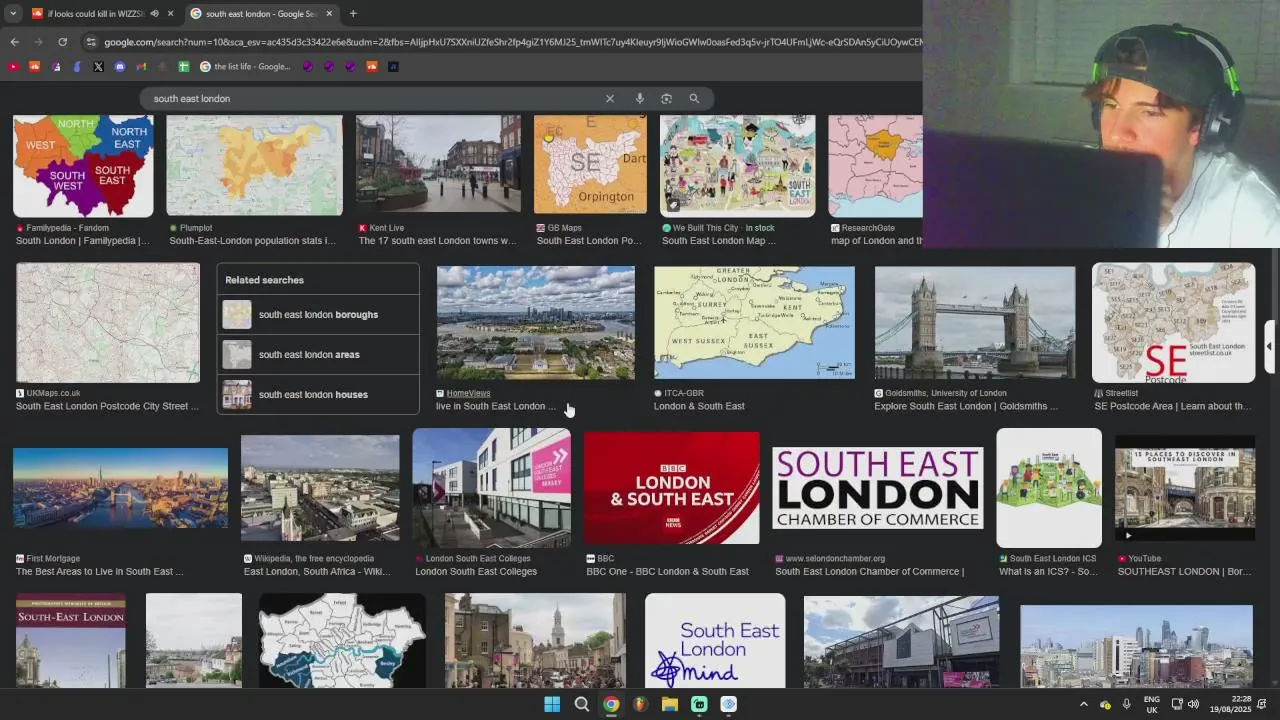The height and width of the screenshot is (720, 1280).
Task: Open the YouTube bookmark icon
Action: 13,67
